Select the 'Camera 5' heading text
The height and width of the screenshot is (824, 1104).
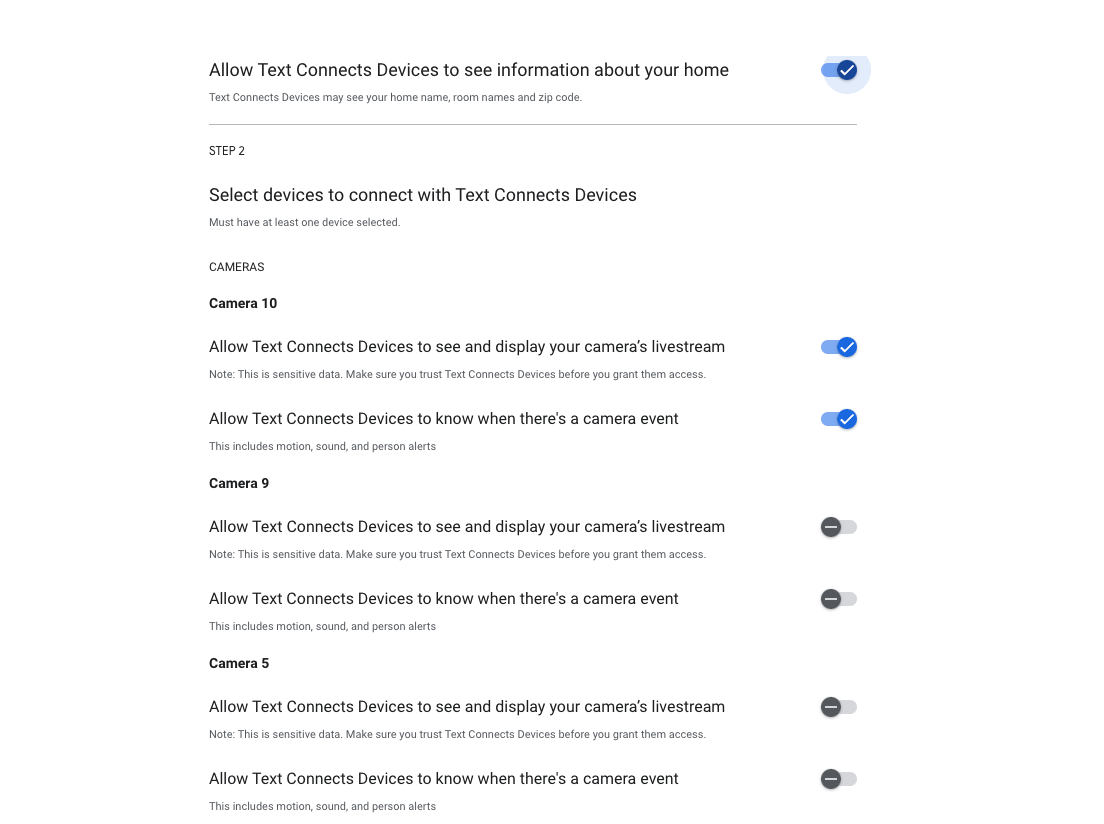(x=239, y=663)
